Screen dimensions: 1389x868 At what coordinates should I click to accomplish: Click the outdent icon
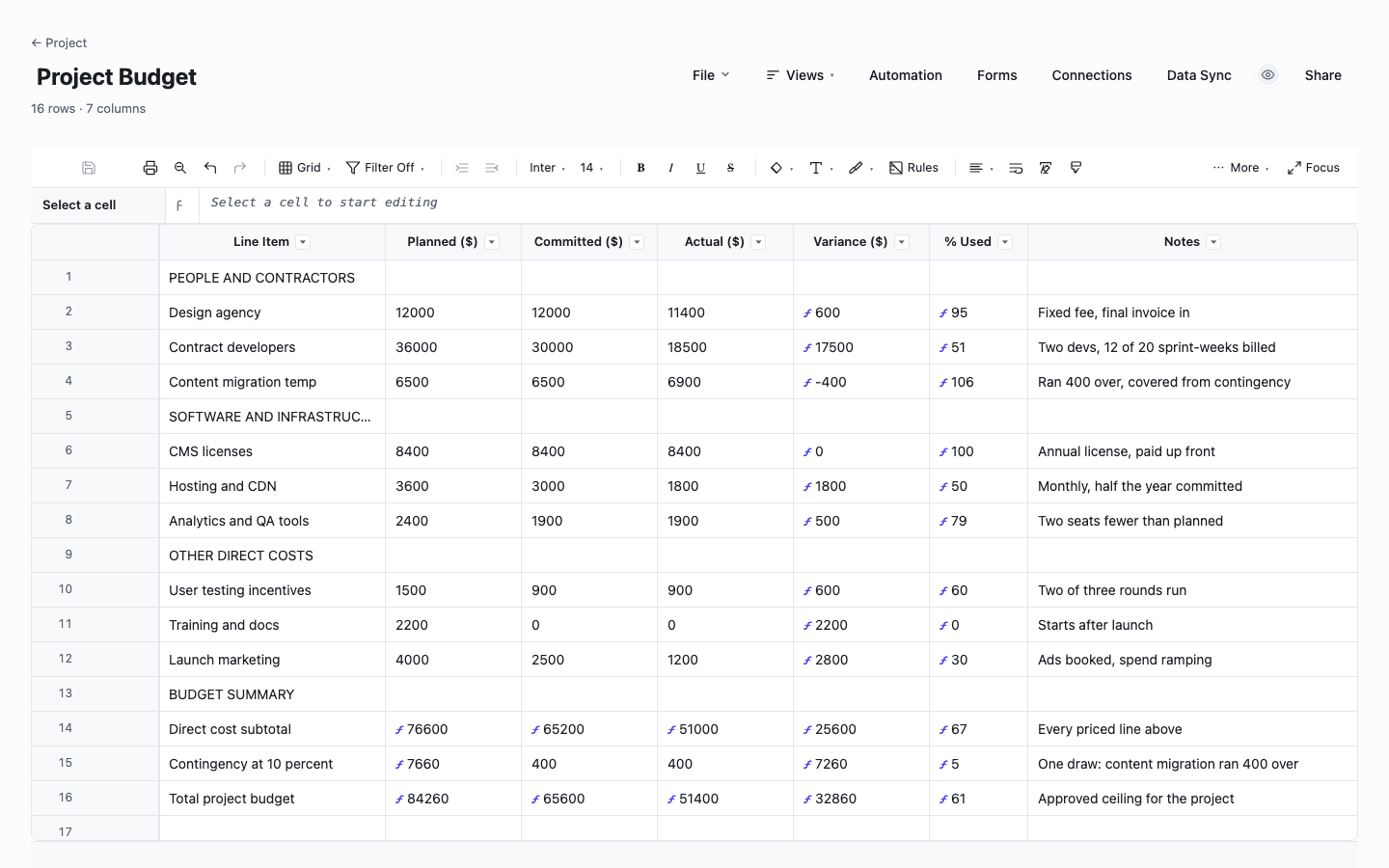[492, 168]
